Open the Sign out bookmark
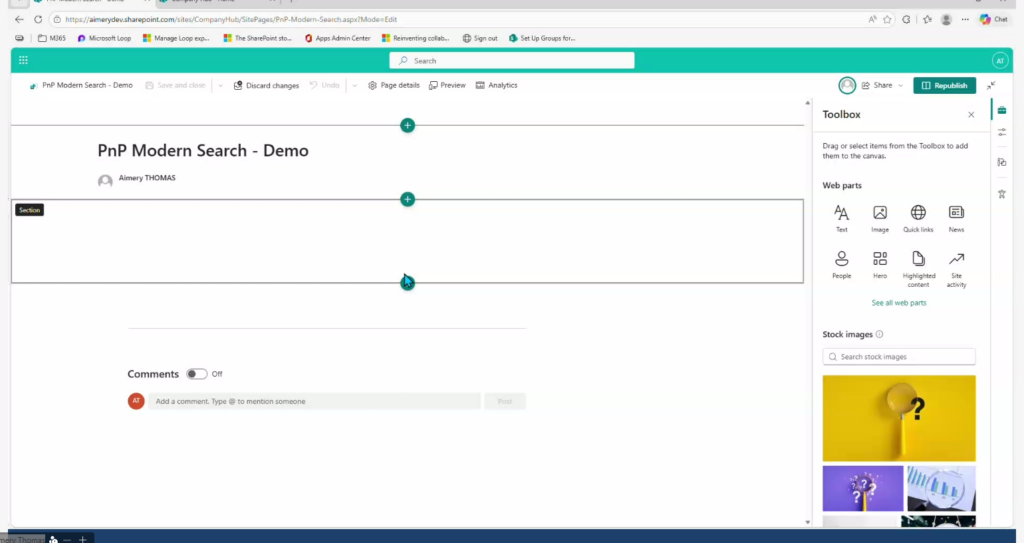The height and width of the screenshot is (543, 1024). (x=480, y=38)
